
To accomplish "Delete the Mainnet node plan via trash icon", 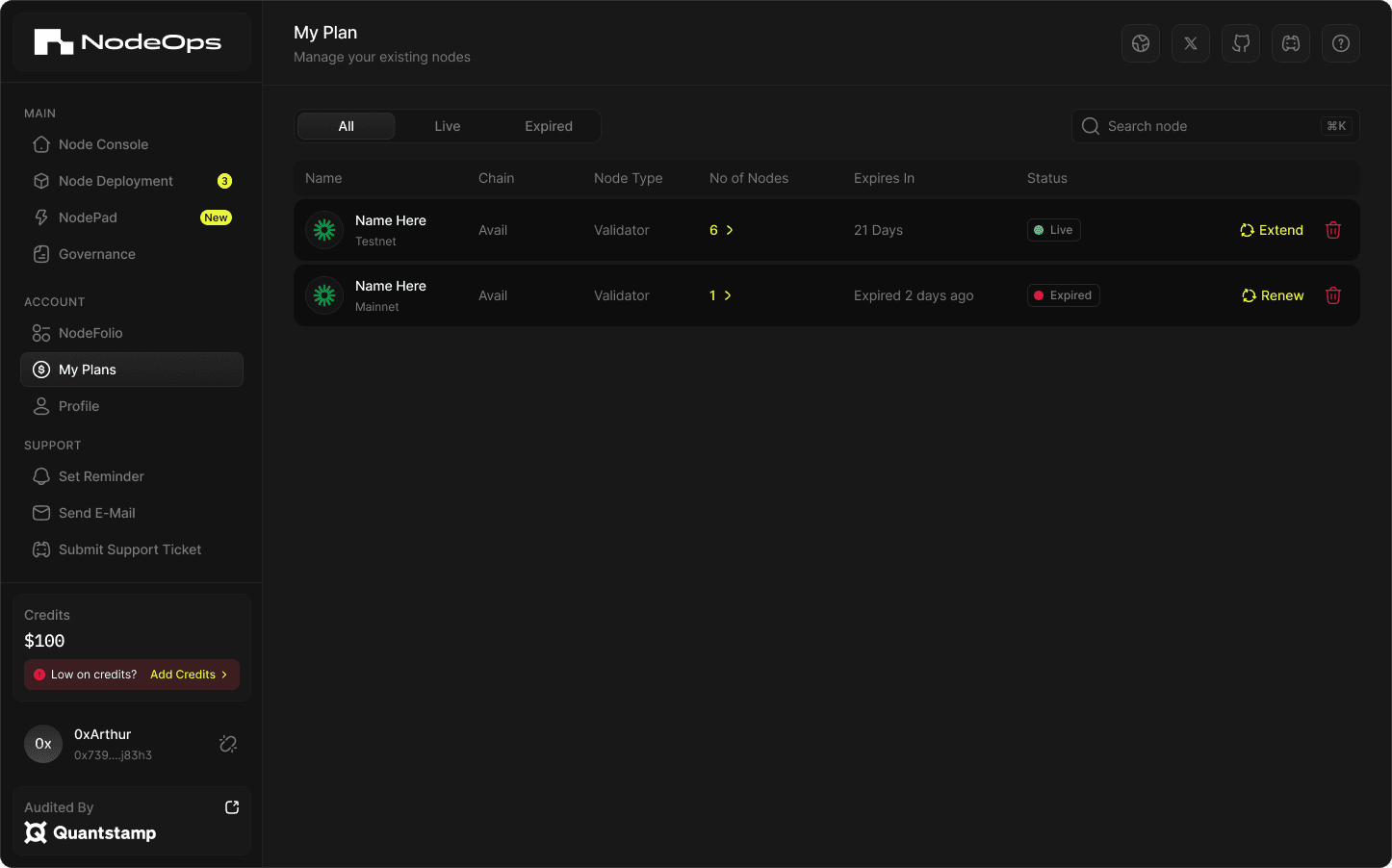I will 1333,295.
